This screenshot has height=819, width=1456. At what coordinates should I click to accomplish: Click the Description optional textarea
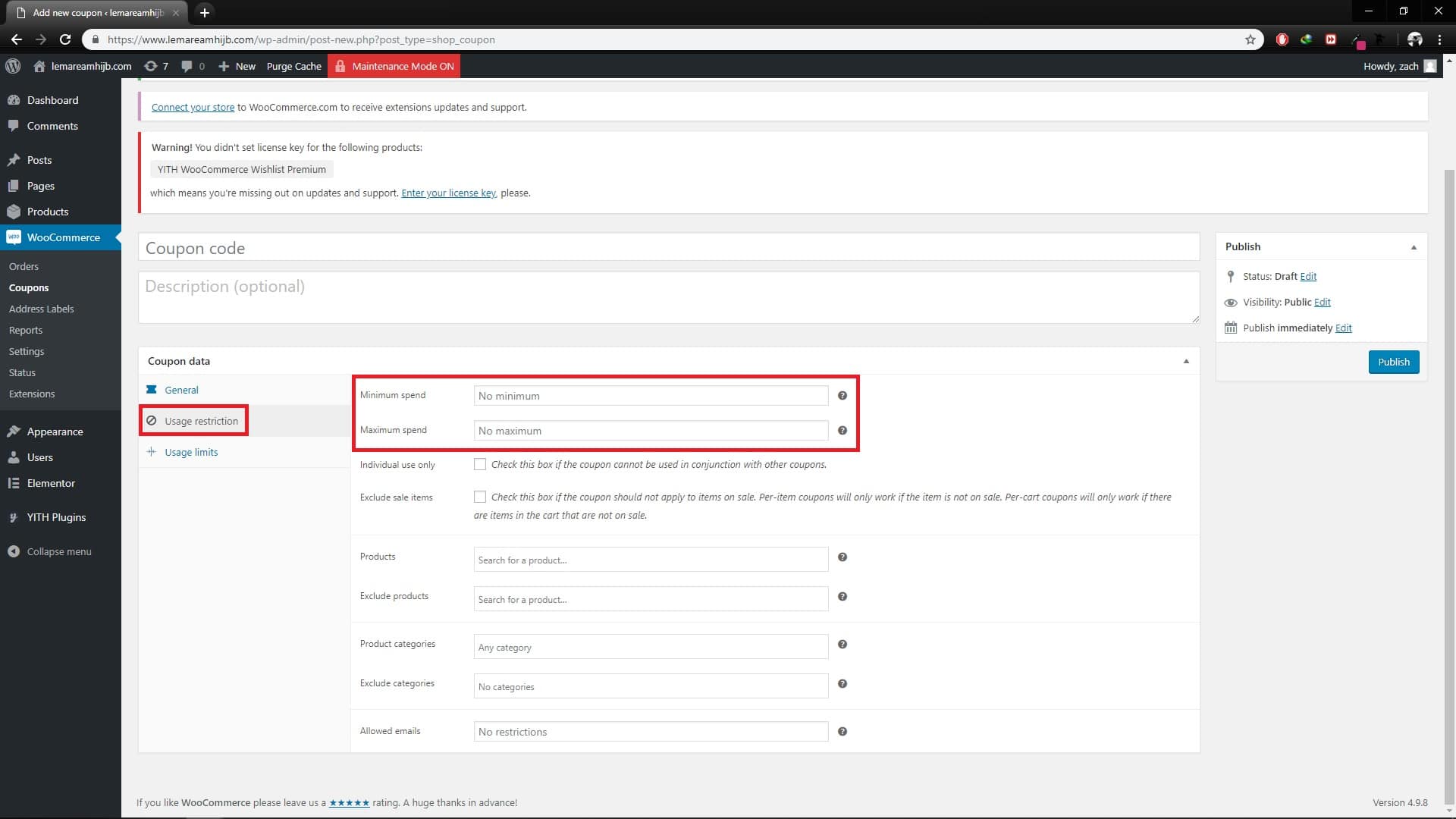pos(668,297)
